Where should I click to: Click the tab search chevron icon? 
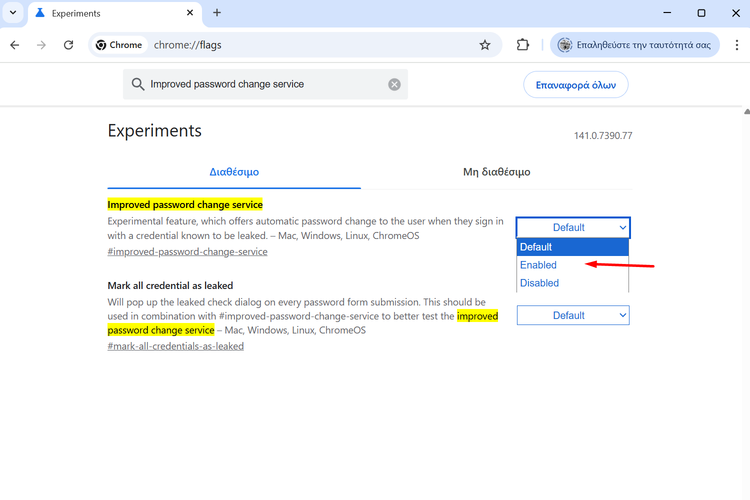tap(12, 13)
